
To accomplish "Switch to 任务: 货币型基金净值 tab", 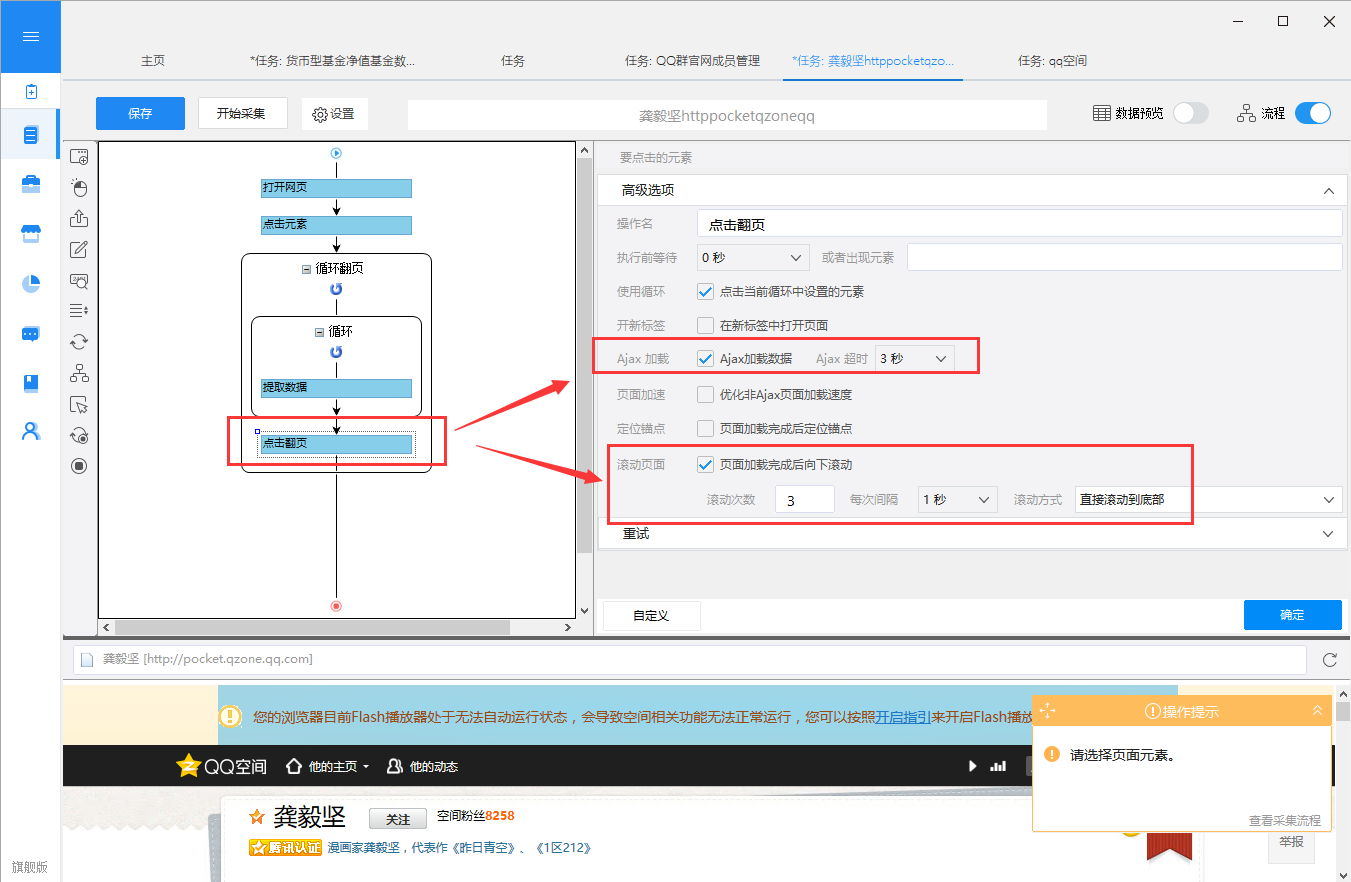I will (x=332, y=60).
